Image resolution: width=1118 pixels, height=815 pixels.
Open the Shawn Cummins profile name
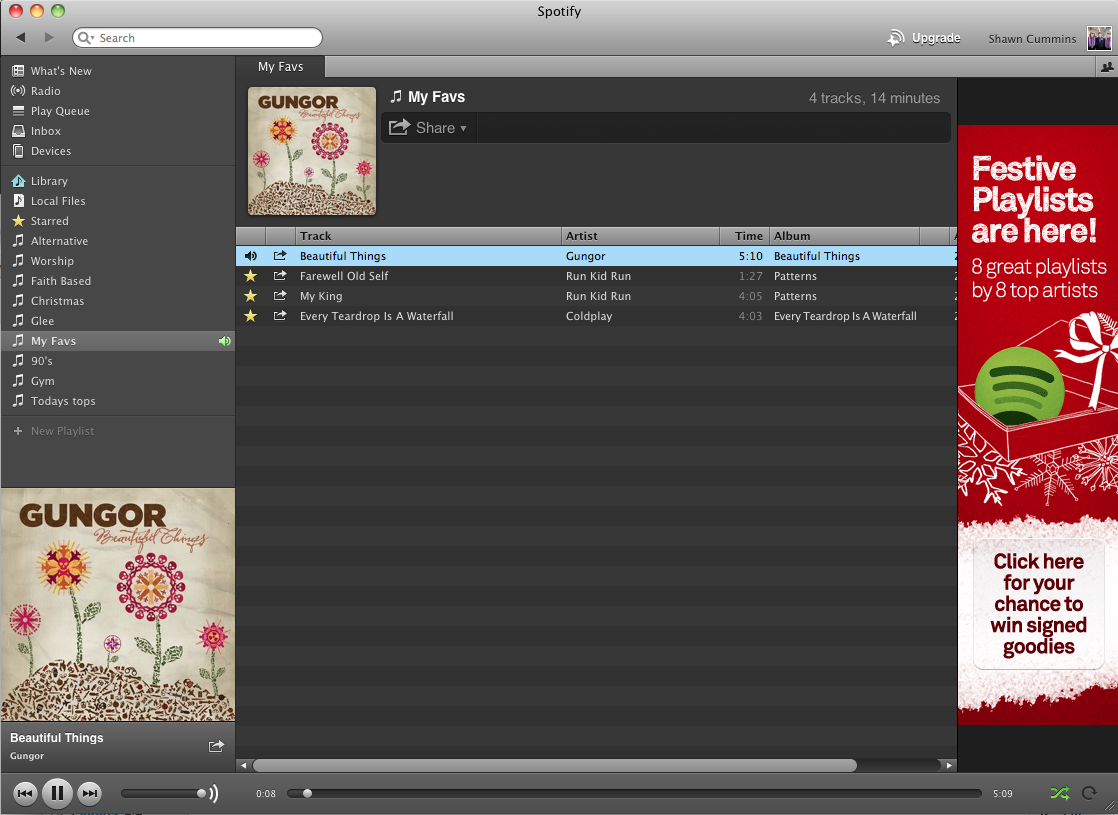(x=1032, y=39)
